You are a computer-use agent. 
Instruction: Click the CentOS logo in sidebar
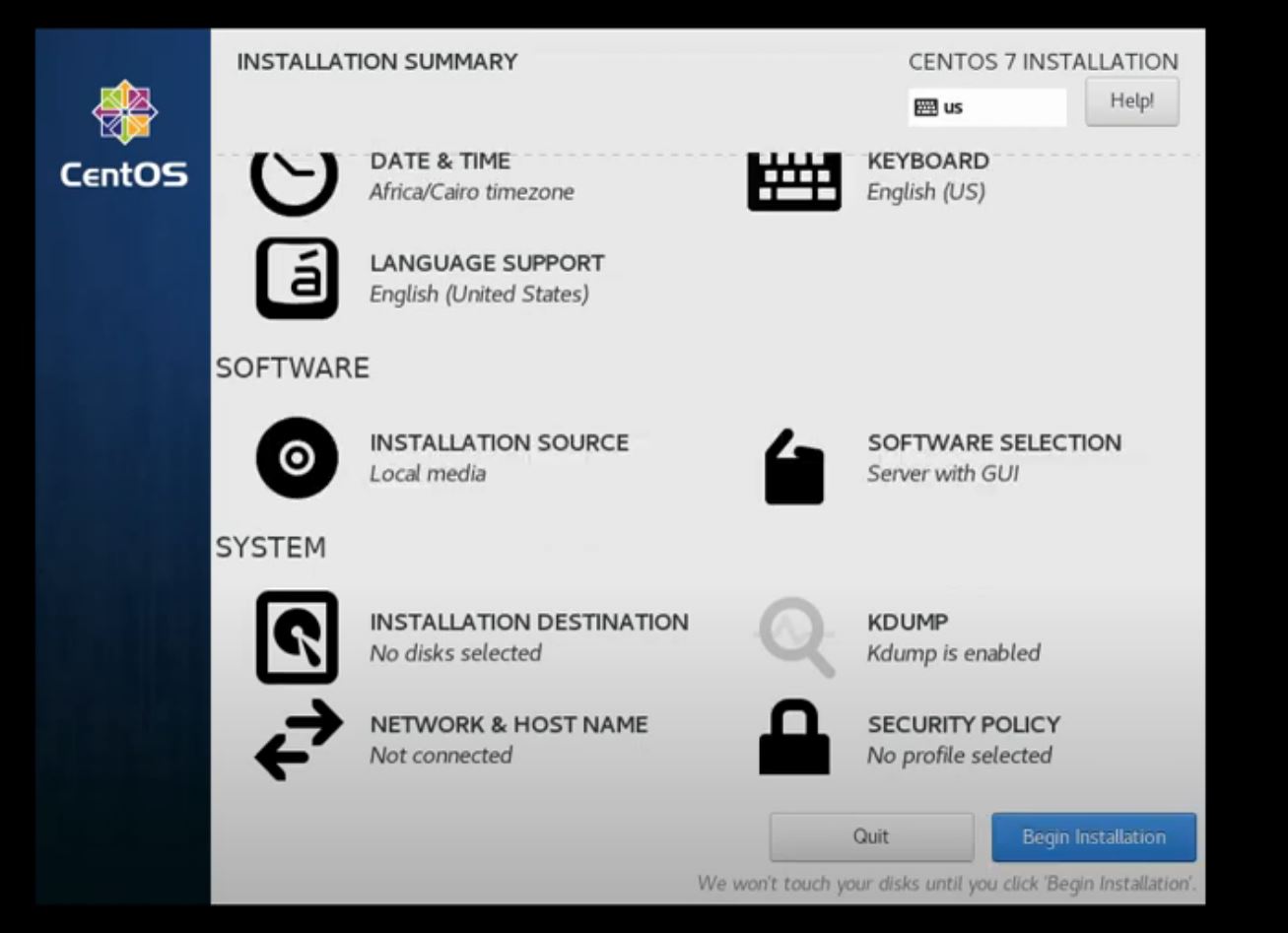coord(124,133)
